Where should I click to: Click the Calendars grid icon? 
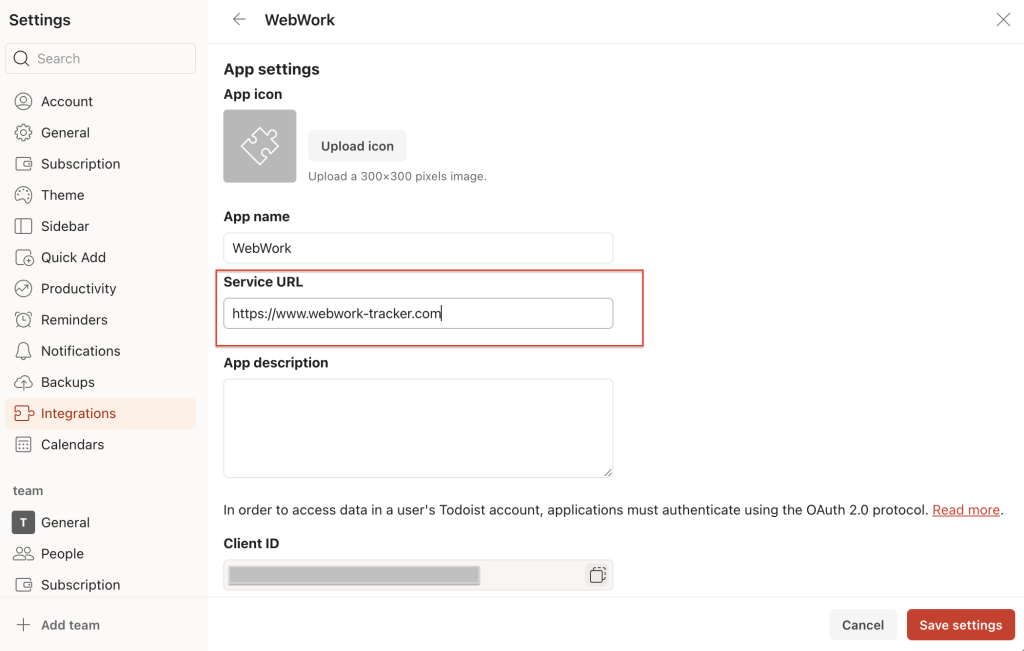(x=23, y=445)
